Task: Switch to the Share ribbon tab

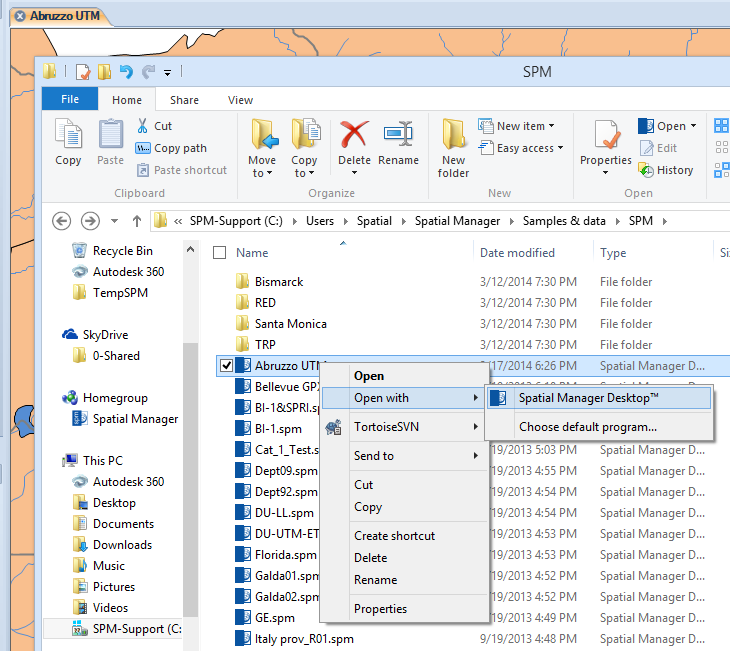Action: [x=184, y=100]
